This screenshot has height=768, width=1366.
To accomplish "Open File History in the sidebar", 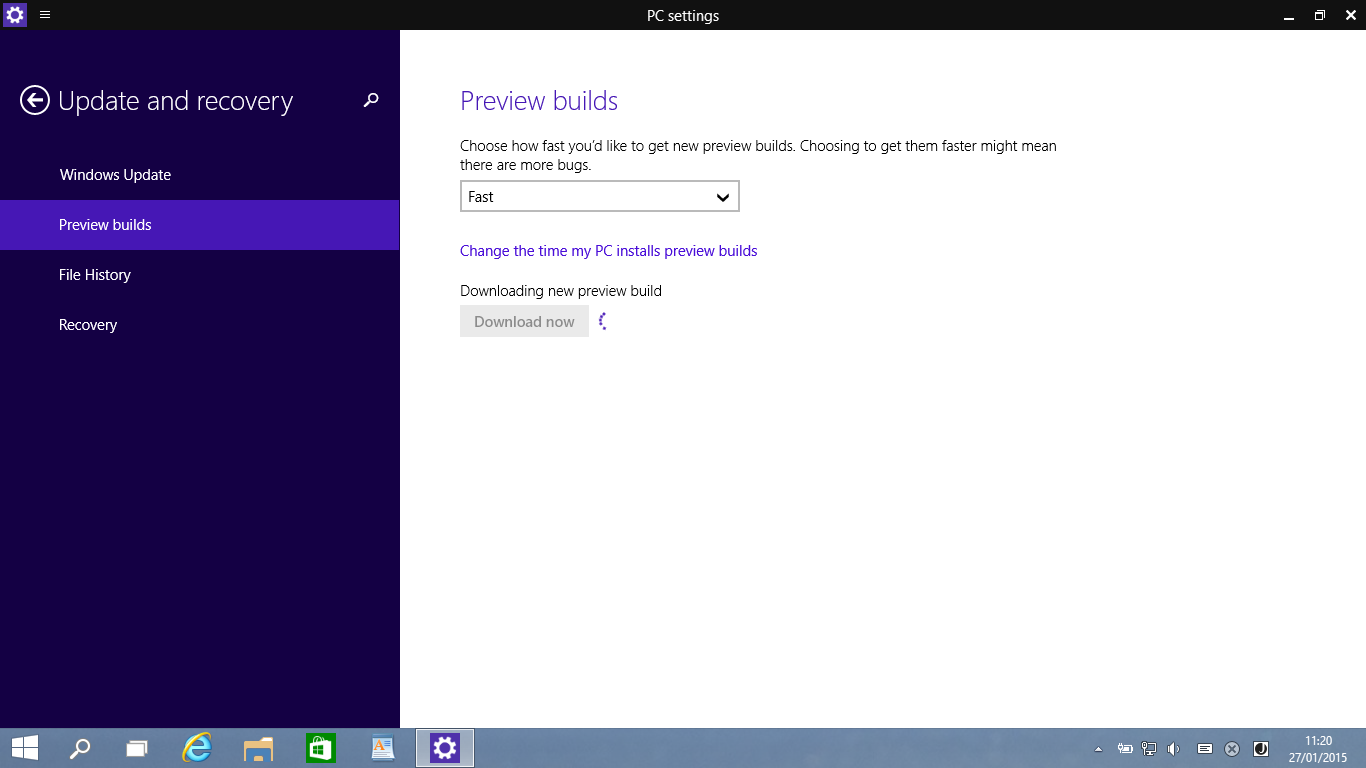I will (x=95, y=275).
